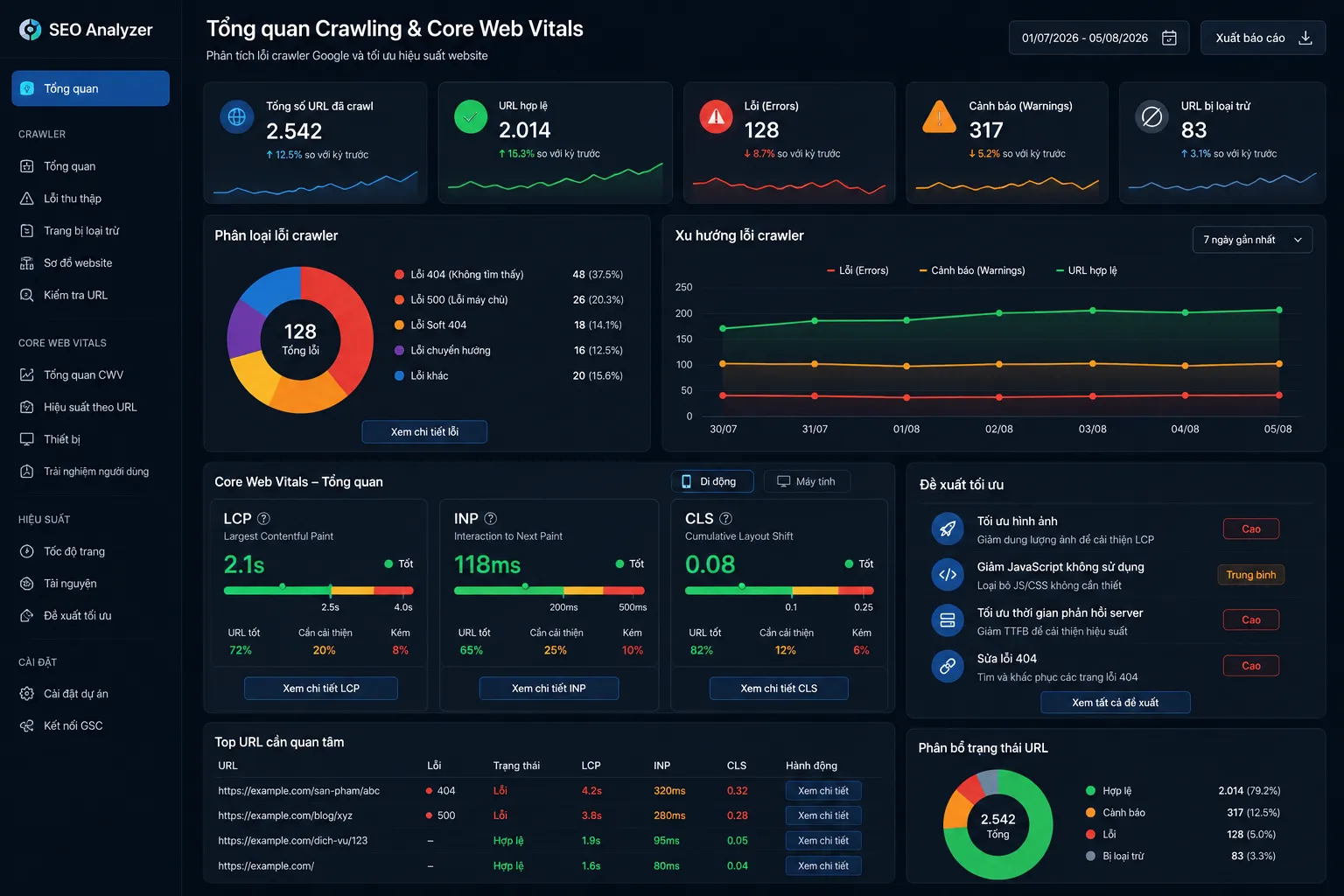Viewport: 1344px width, 896px height.
Task: Click Xem chi tiết CLS button
Action: 779,689
